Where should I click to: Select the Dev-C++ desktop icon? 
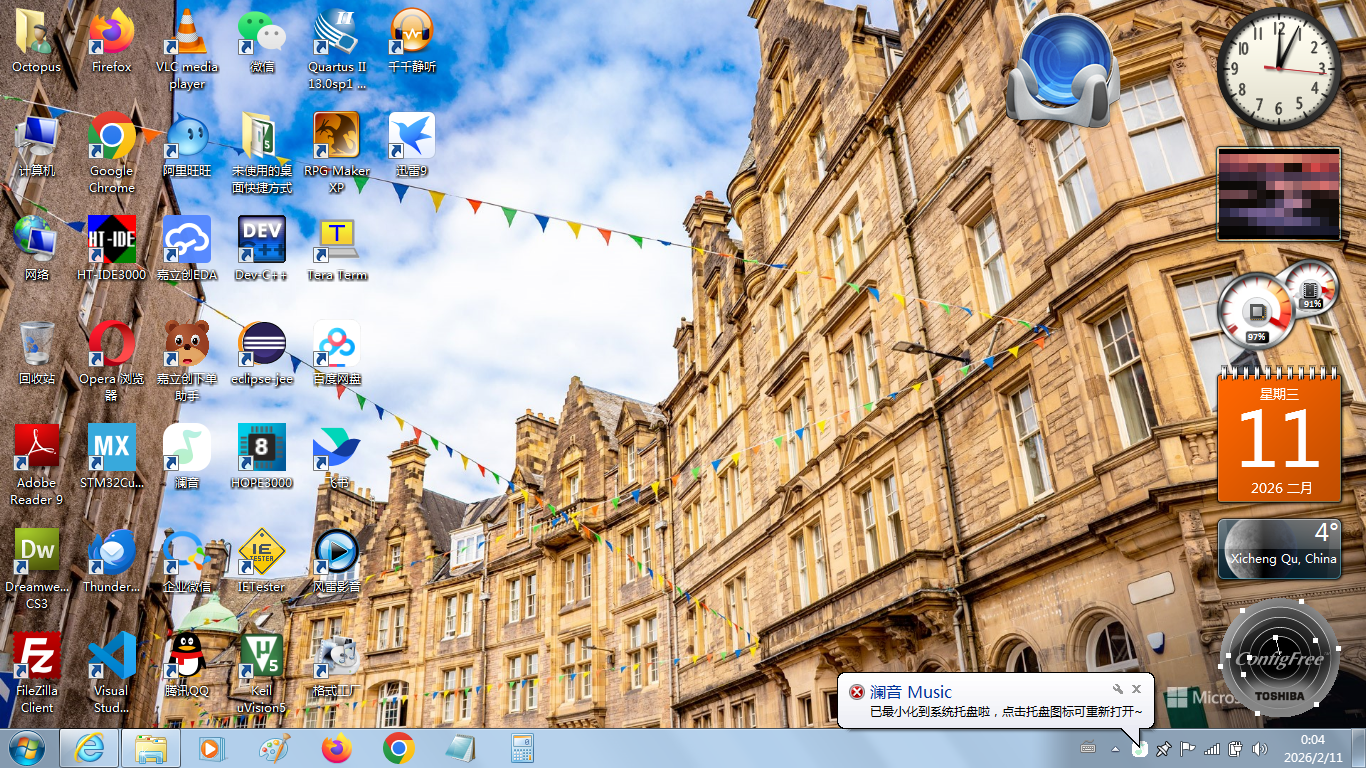[x=262, y=241]
